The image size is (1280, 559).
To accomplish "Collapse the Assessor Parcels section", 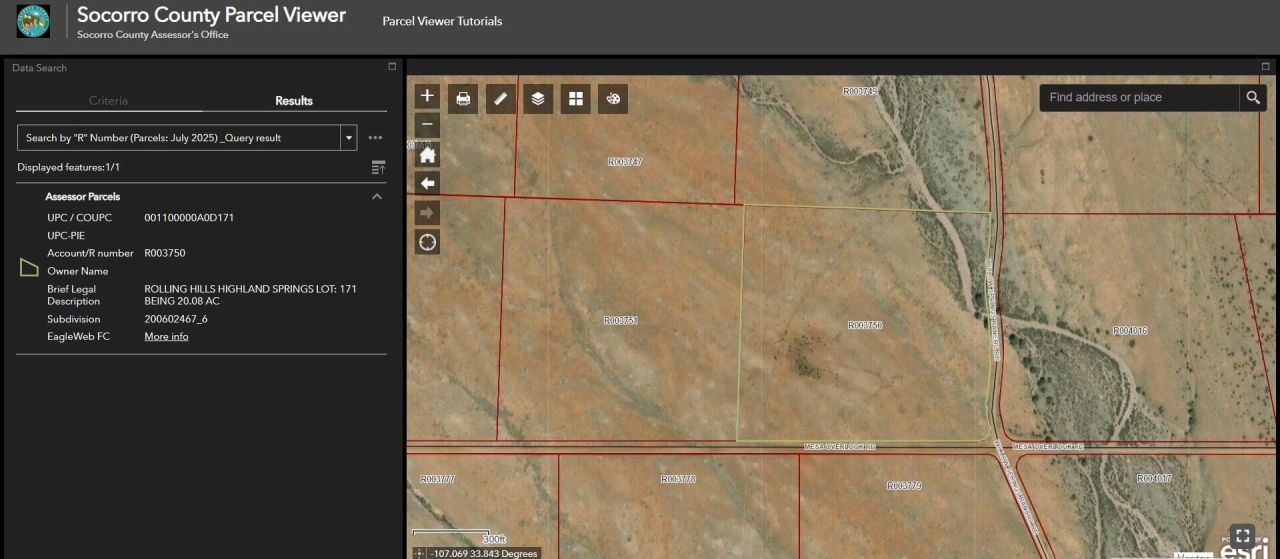I will tap(377, 197).
